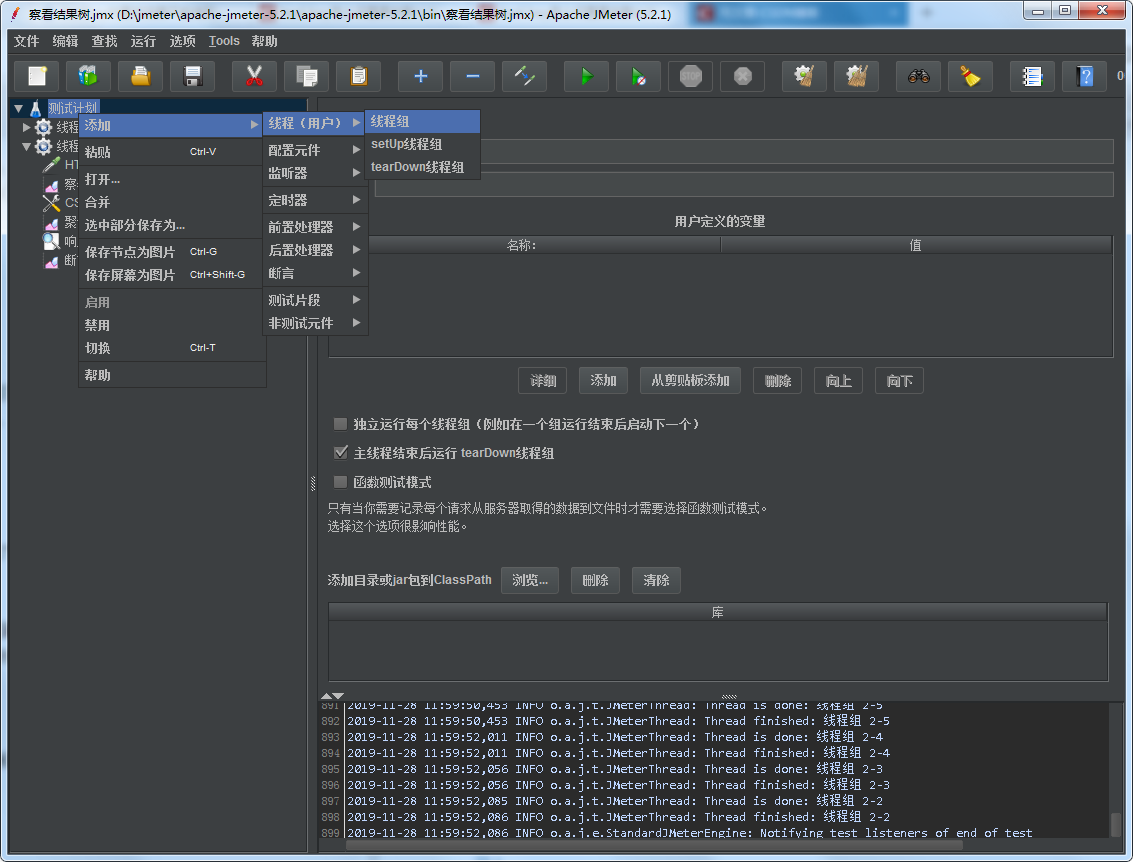Image resolution: width=1133 pixels, height=862 pixels.
Task: Uncheck 主线程结束后运行 tearDown线程组
Action: 340,453
